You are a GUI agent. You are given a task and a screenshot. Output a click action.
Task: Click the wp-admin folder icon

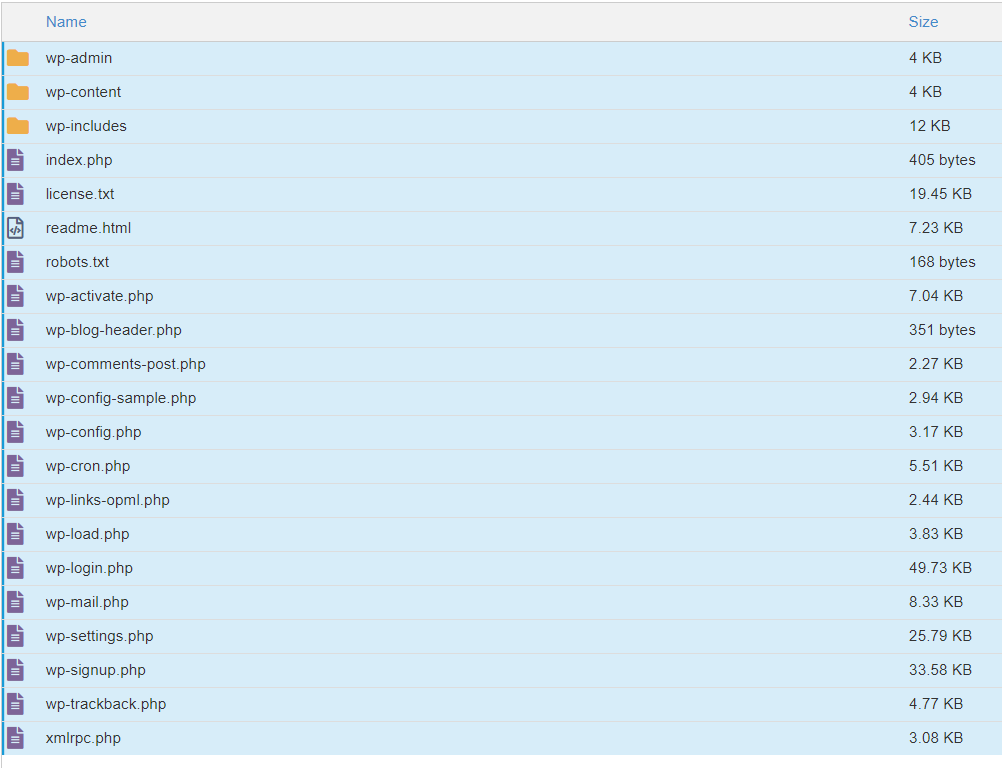[x=17, y=57]
